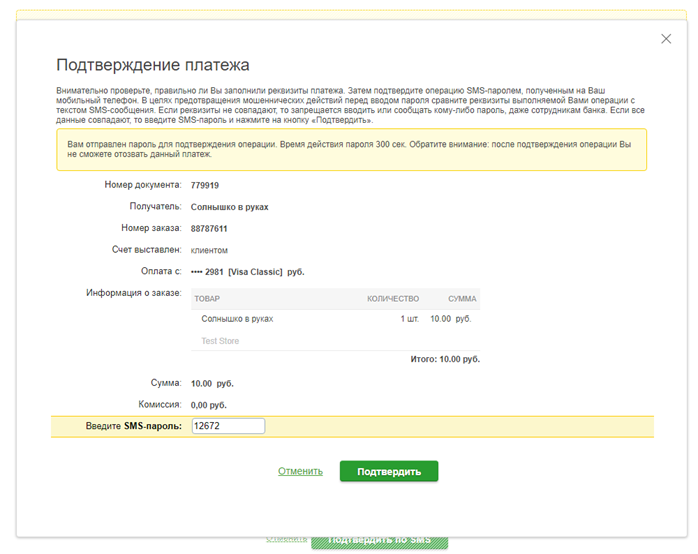Click the Отменить link in the dialog
Viewport: 698px width, 554px height.
click(x=300, y=471)
